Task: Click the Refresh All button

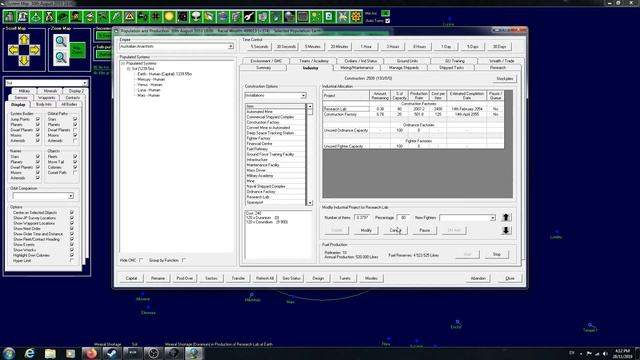Action: 265,278
